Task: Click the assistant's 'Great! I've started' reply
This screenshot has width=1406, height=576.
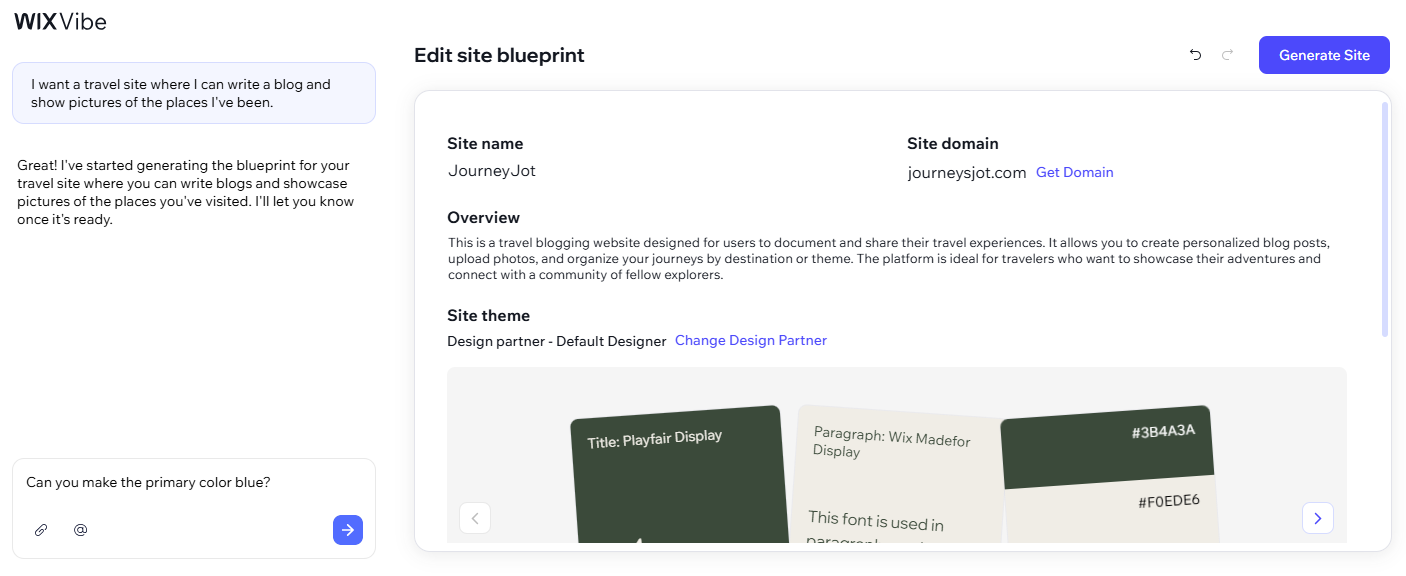Action: pos(185,193)
